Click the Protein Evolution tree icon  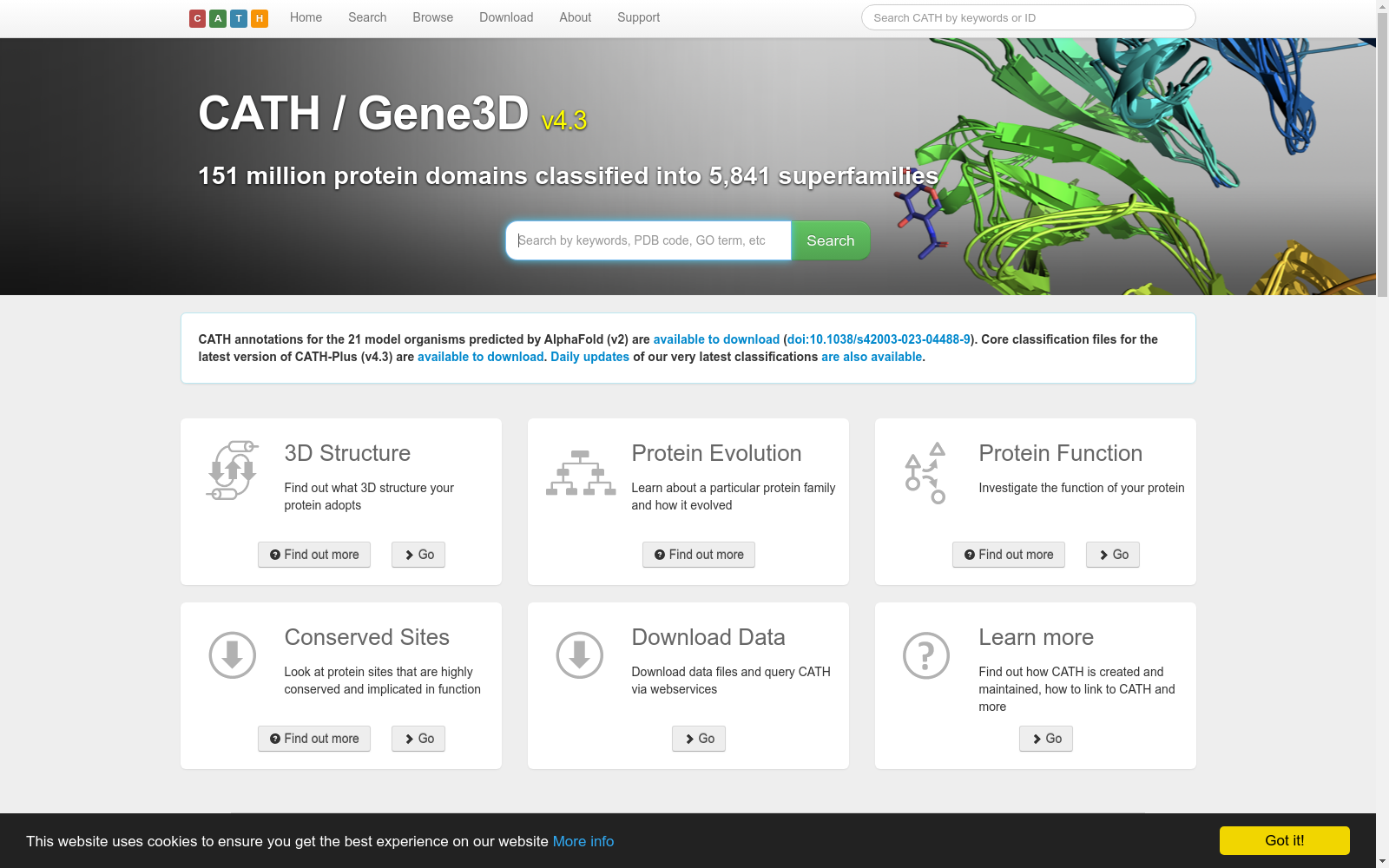[581, 473]
